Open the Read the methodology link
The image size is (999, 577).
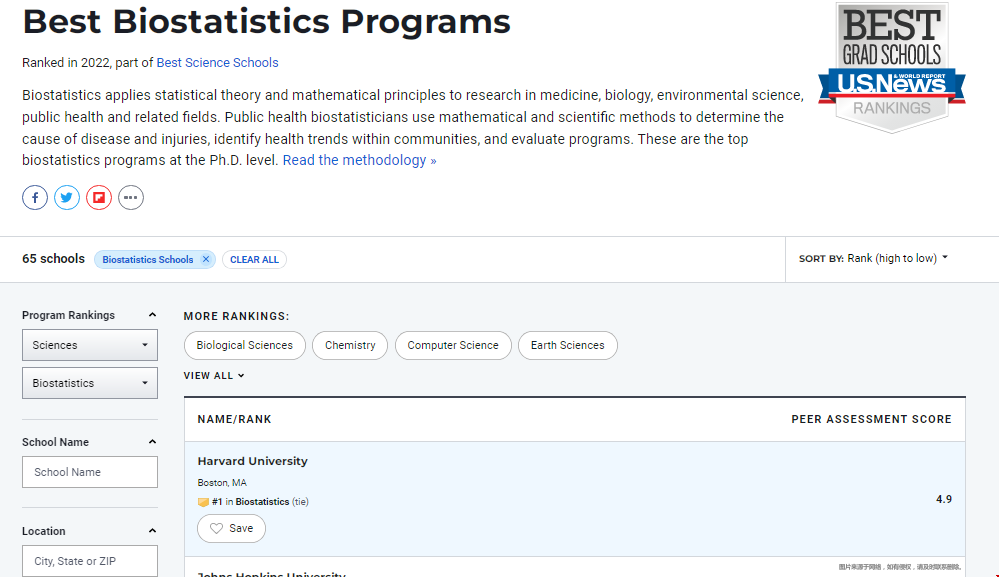pyautogui.click(x=359, y=160)
